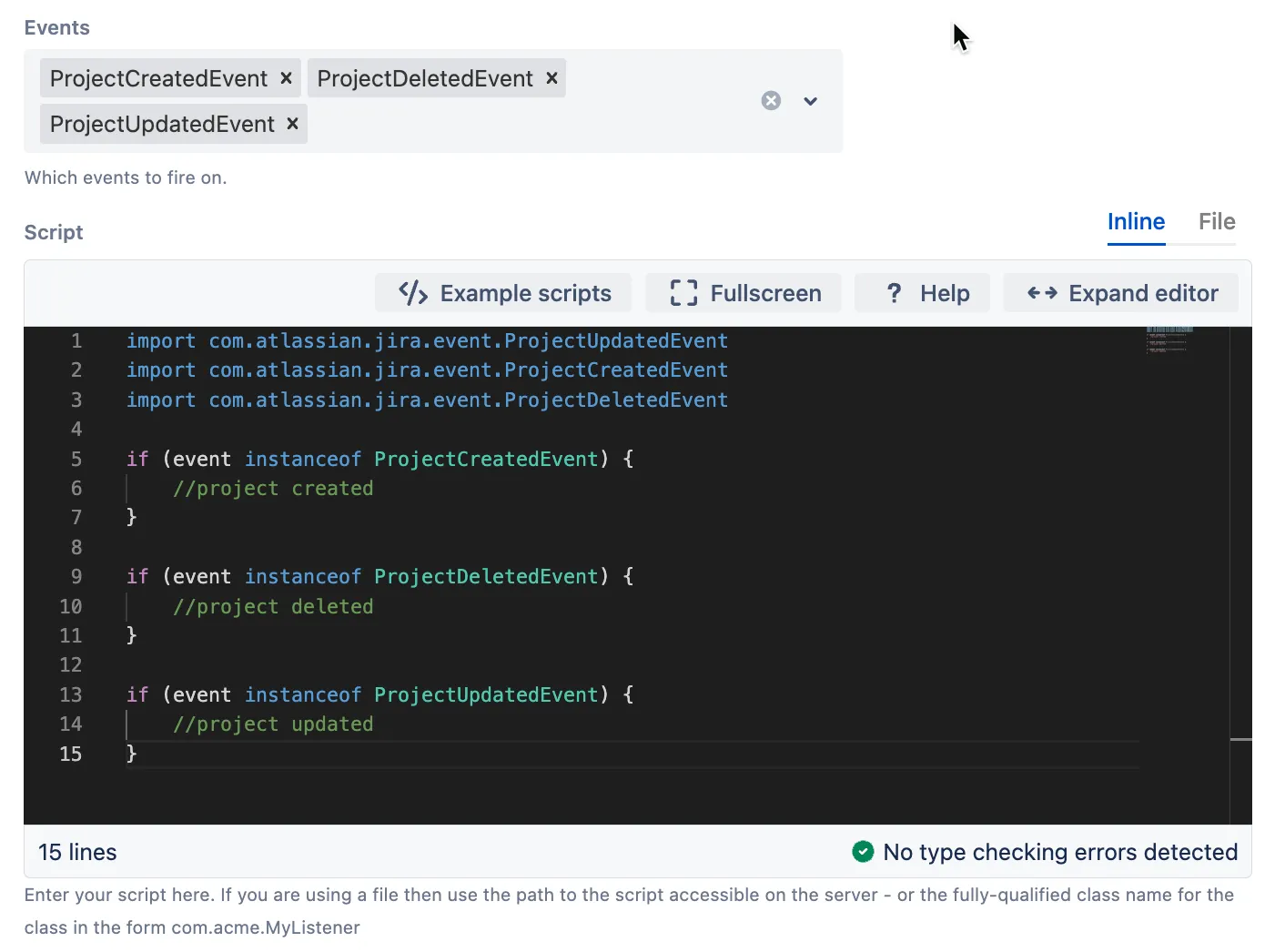Clear all selected events with the circled x icon

pyautogui.click(x=771, y=101)
